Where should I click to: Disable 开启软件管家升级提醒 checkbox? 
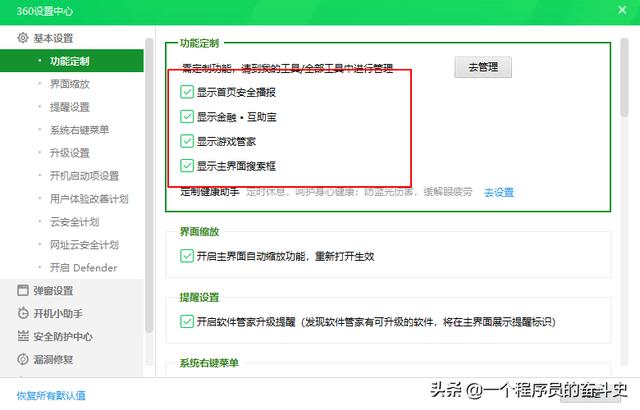pyautogui.click(x=187, y=321)
